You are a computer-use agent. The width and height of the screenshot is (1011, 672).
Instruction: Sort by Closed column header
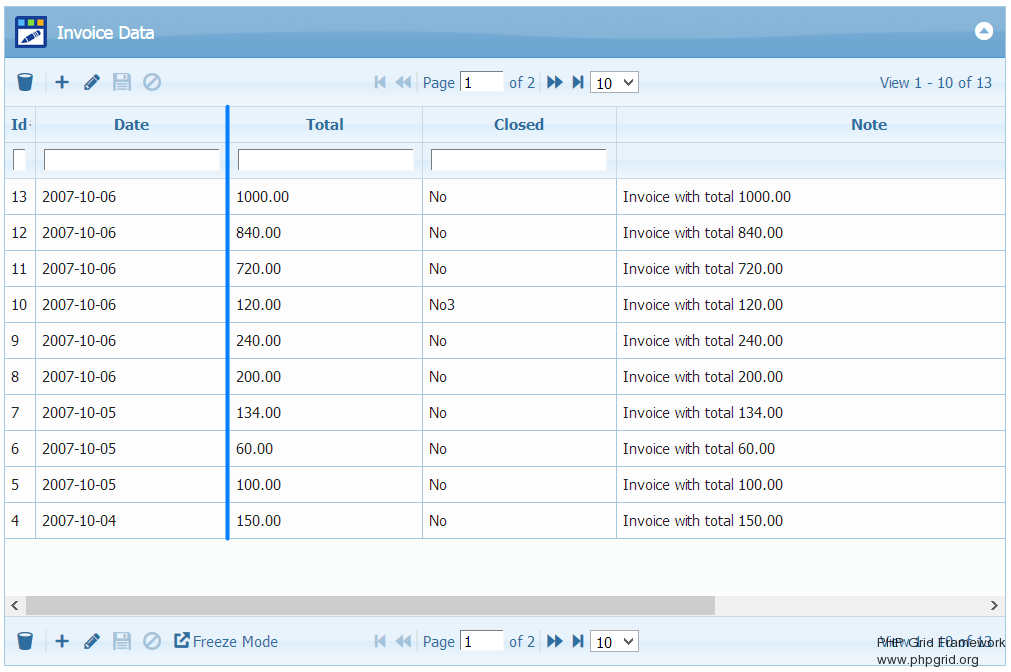click(x=519, y=125)
